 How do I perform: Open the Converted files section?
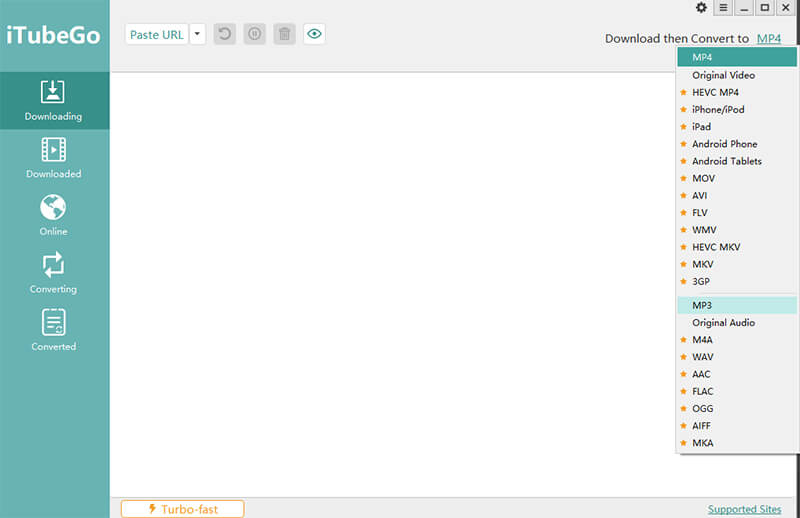click(54, 330)
